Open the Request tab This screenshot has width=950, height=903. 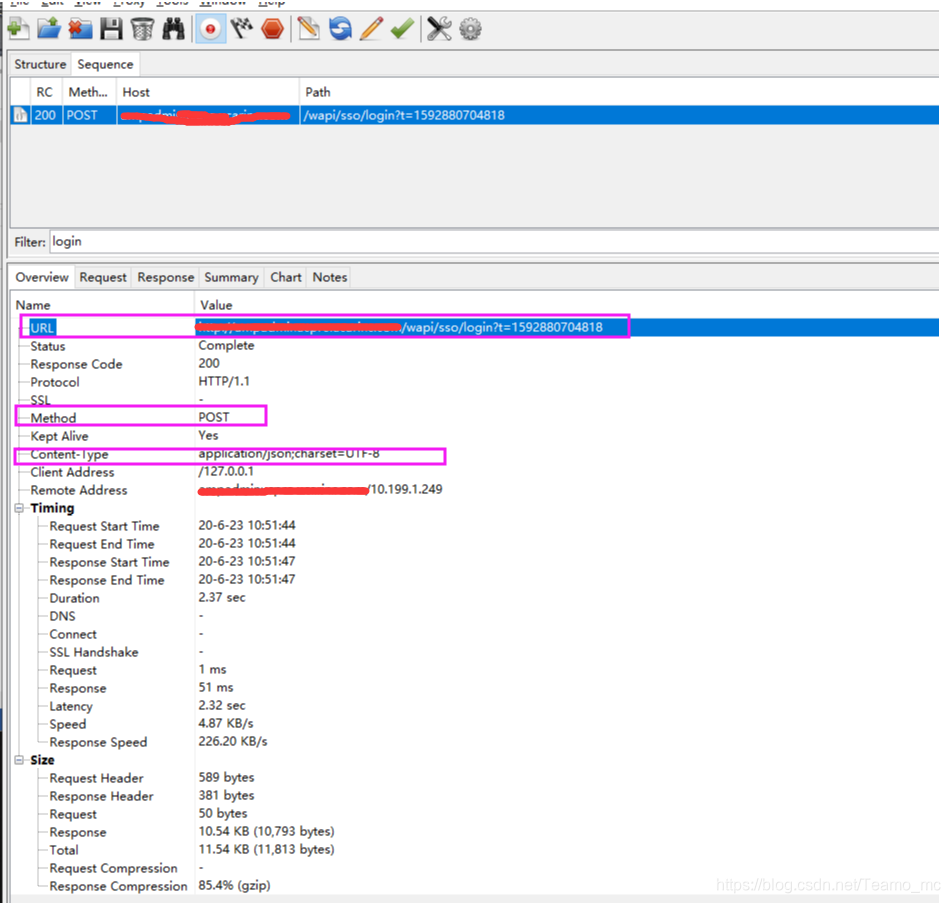103,277
